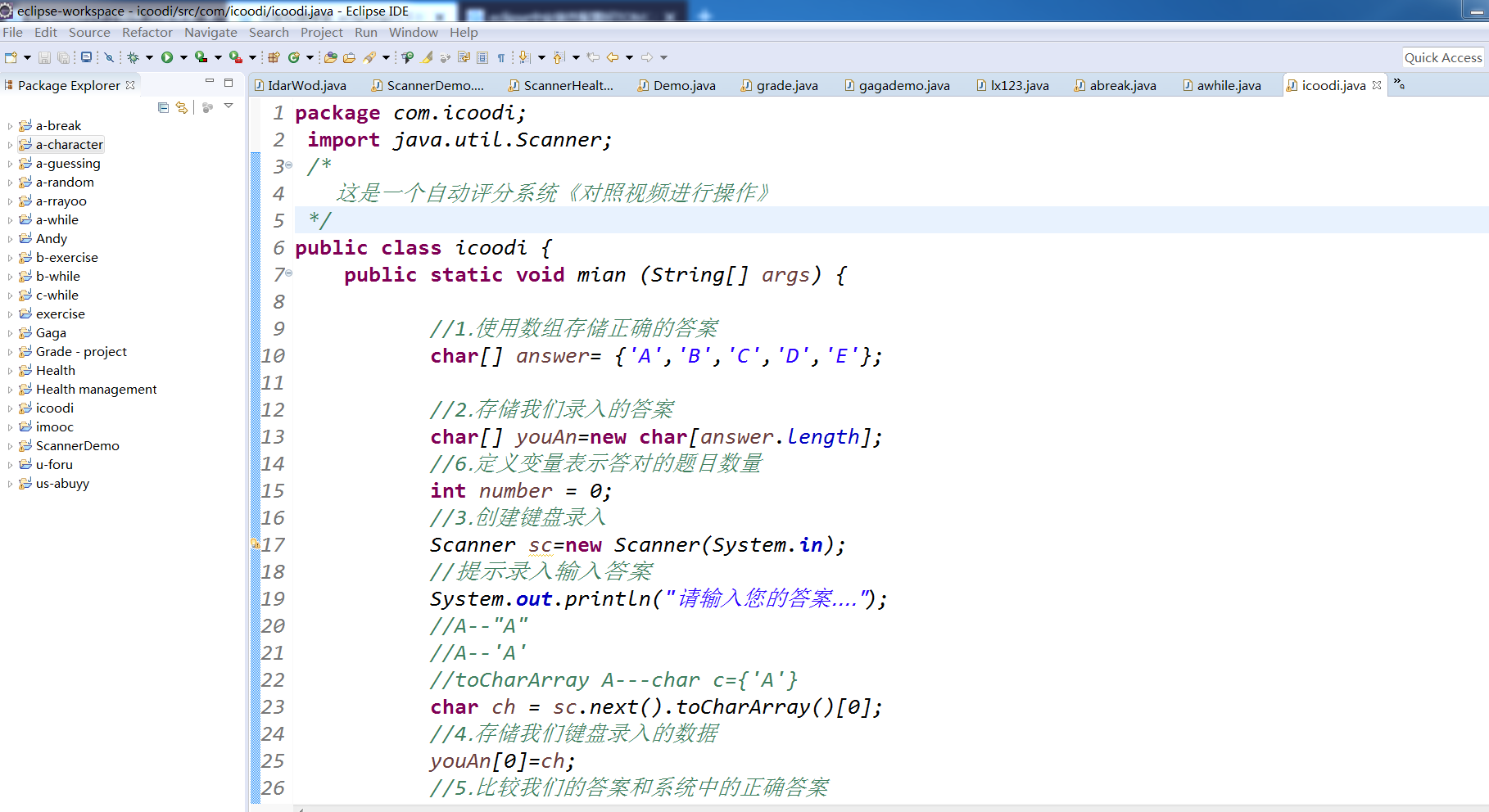Toggle Mark Occurrences highlighter
Viewport: 1489px width, 812px height.
point(427,57)
